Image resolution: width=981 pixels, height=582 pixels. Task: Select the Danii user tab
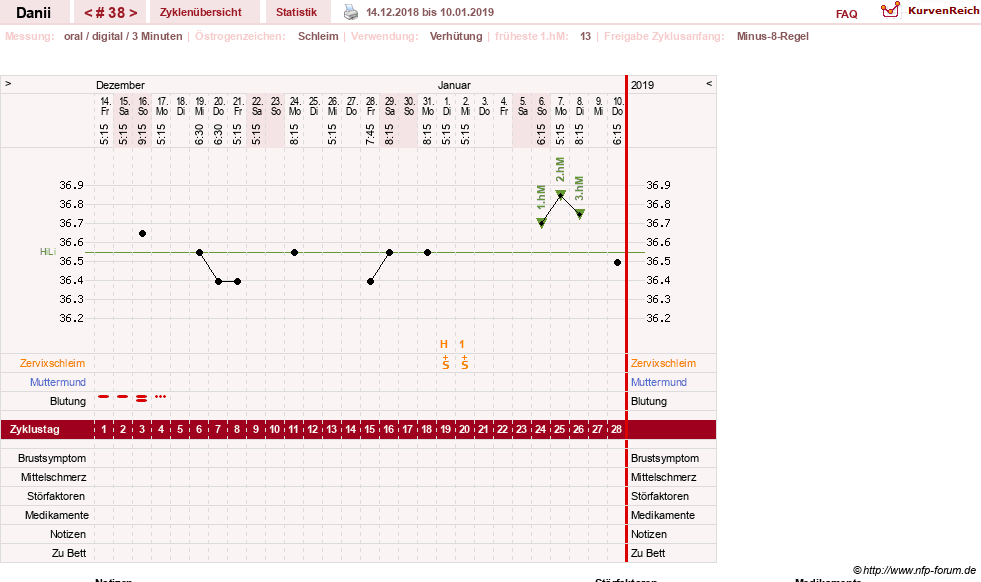click(34, 13)
